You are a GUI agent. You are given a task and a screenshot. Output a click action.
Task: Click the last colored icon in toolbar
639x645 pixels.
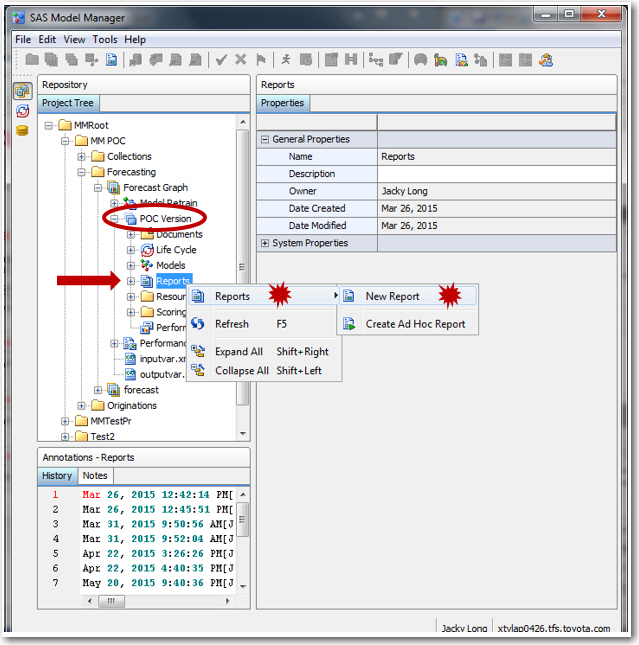point(546,60)
